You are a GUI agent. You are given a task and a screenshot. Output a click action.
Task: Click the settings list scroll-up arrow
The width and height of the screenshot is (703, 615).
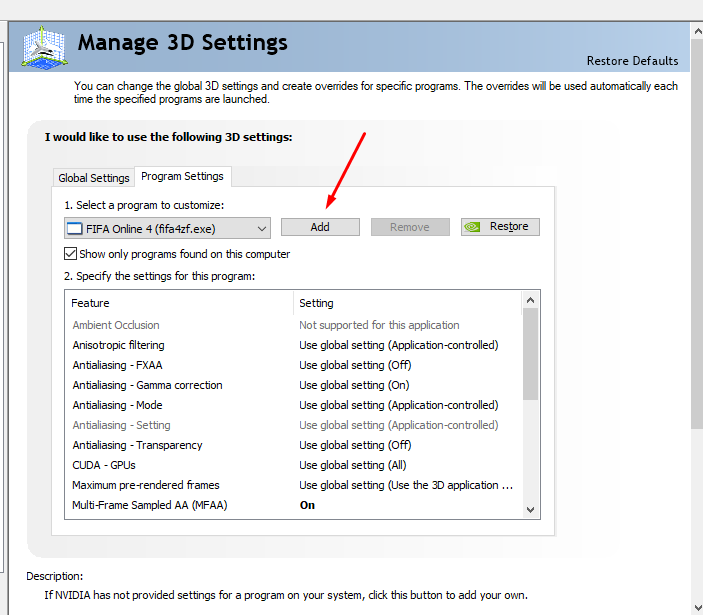(531, 299)
